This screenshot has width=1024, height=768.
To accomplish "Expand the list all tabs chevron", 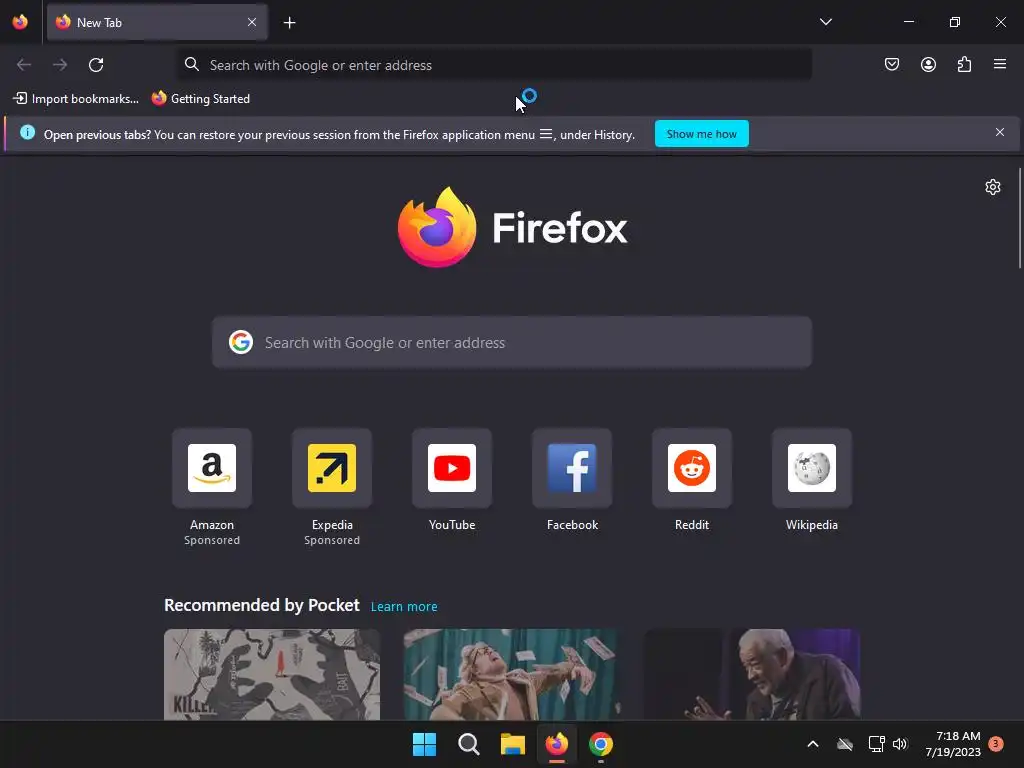I will pyautogui.click(x=825, y=22).
